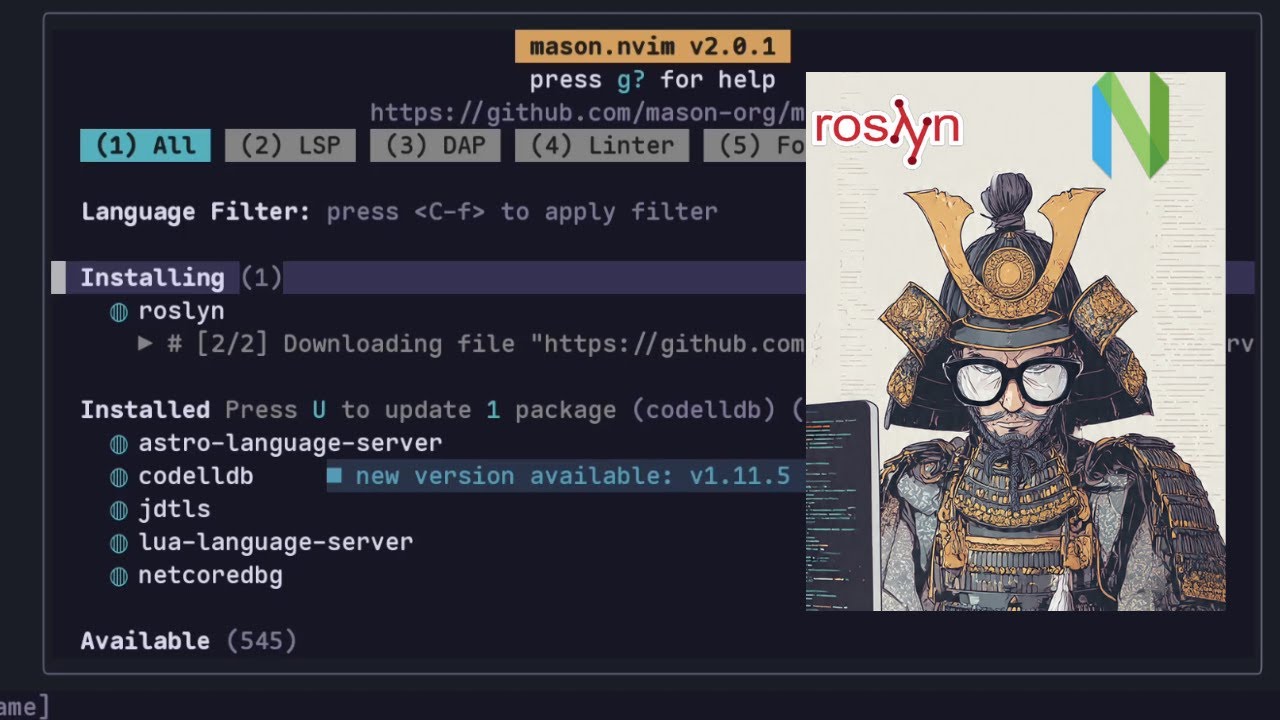Click the Installed section header

tap(145, 410)
